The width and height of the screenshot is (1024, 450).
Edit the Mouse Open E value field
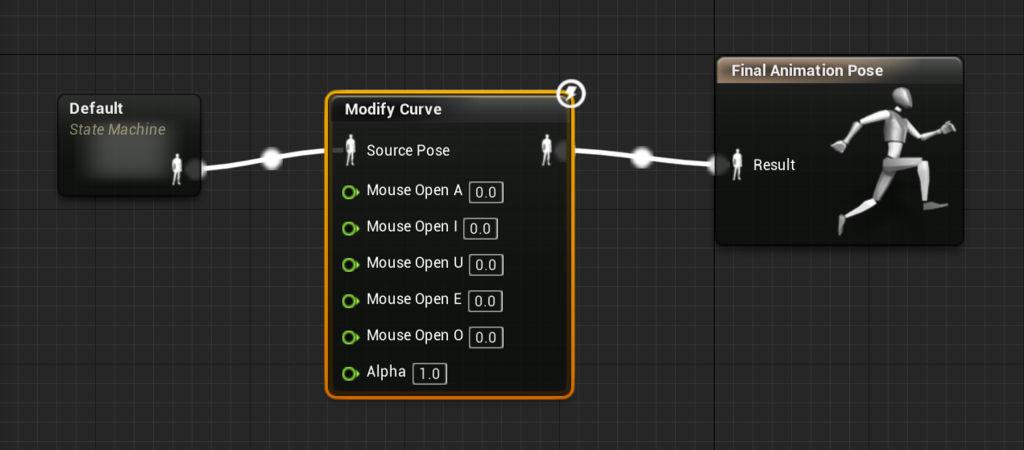click(487, 301)
